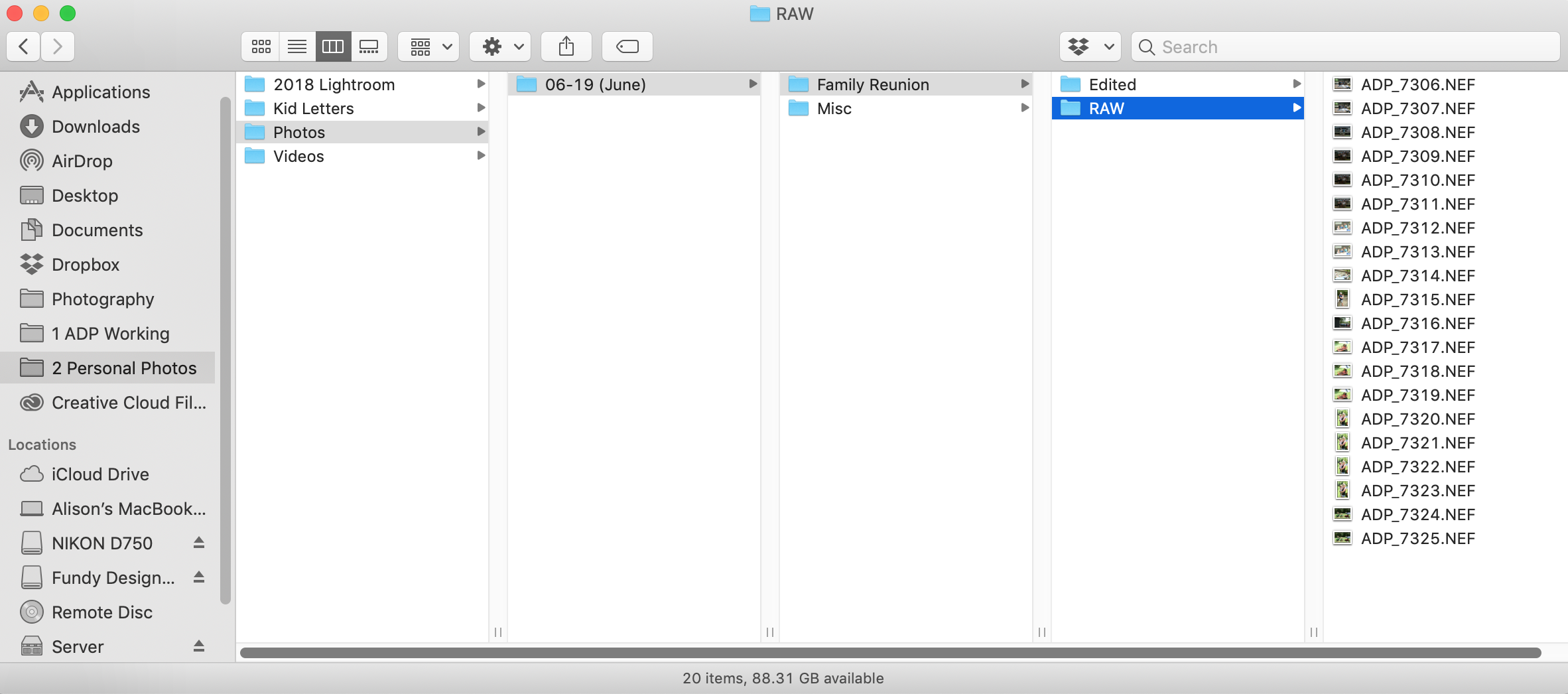Viewport: 1568px width, 694px height.
Task: Click the Edit Tags toolbar button
Action: click(x=627, y=46)
